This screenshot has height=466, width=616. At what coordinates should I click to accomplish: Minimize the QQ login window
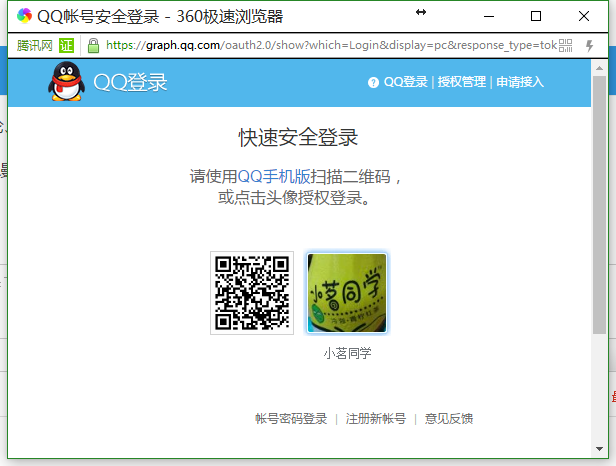tap(489, 17)
